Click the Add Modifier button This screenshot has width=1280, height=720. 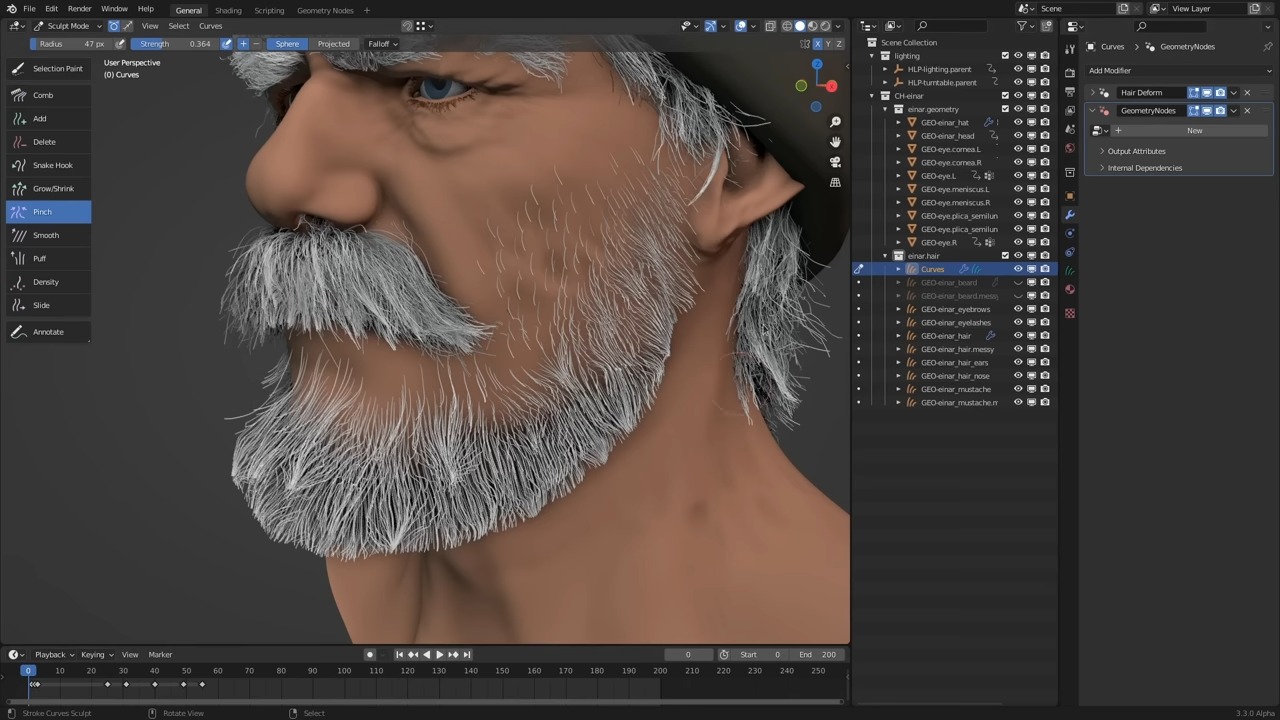(x=1178, y=71)
